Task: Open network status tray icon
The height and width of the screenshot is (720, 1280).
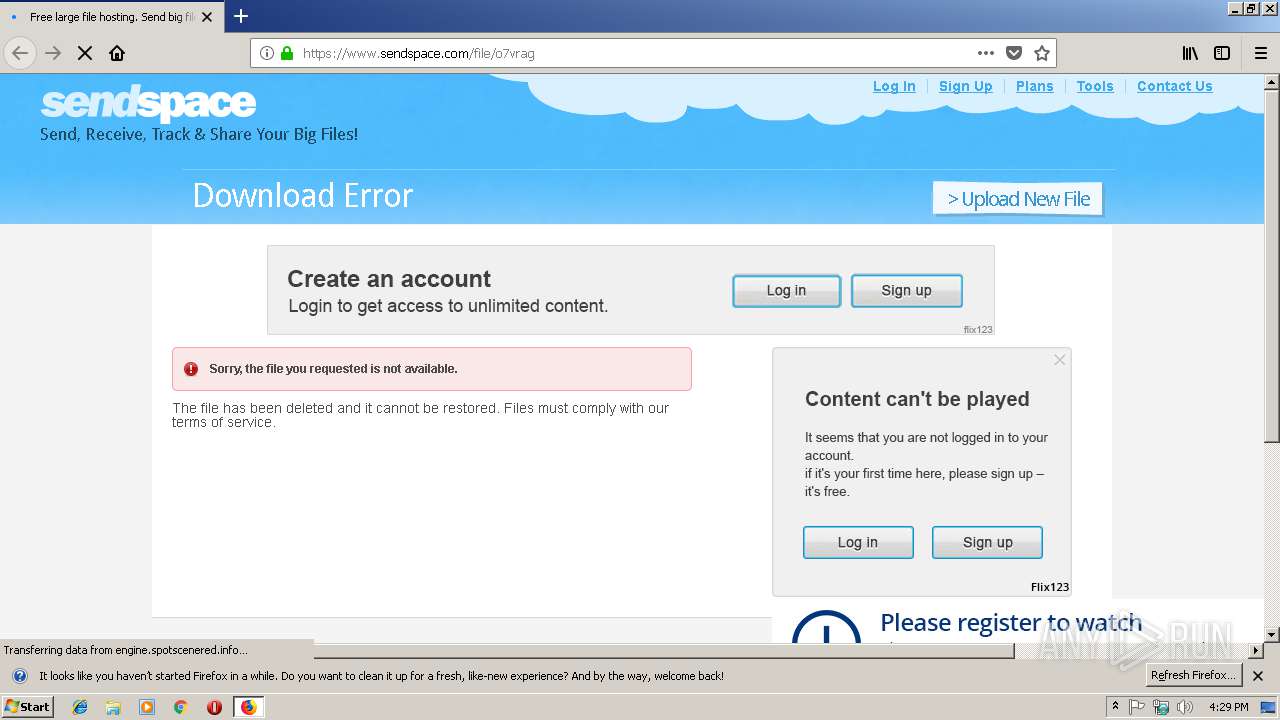Action: [1161, 707]
